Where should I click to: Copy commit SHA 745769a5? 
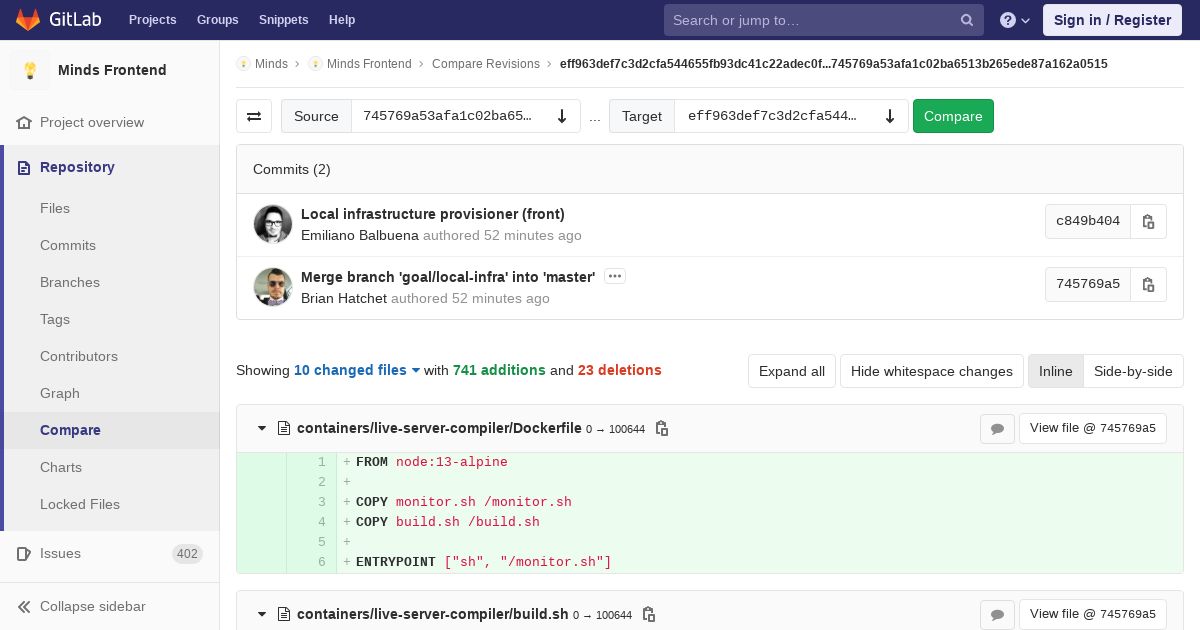click(x=1148, y=284)
